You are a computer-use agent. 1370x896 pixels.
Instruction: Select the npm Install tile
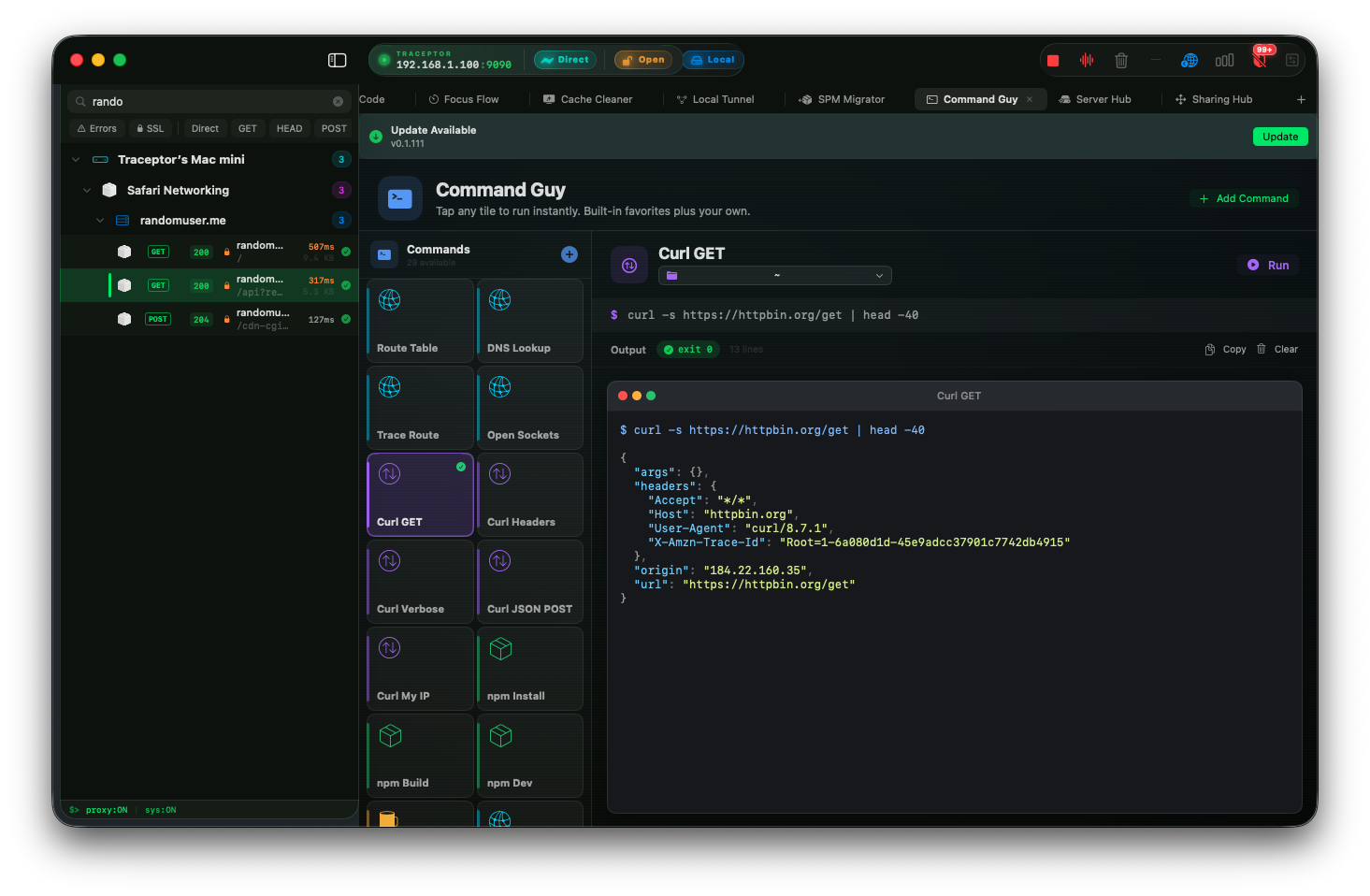[530, 669]
